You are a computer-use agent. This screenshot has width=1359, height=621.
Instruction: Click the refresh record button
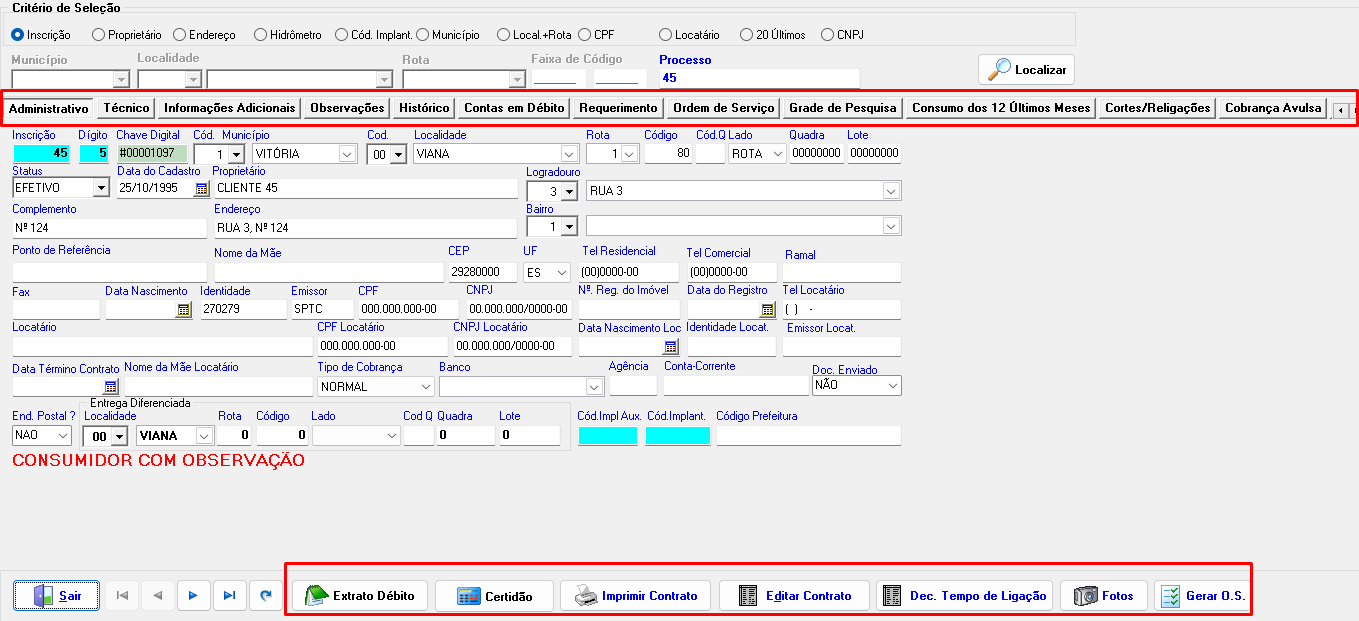click(x=265, y=596)
